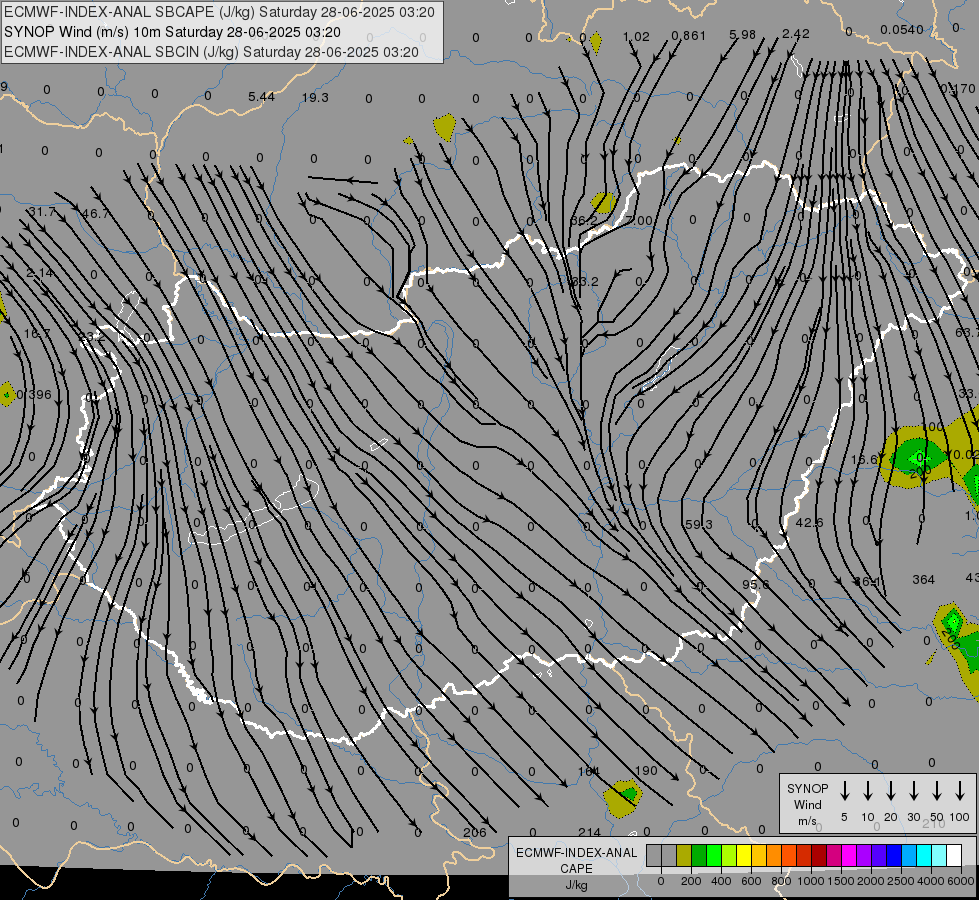This screenshot has width=979, height=900.
Task: Select the white swatch ending the CAPE legend
Action: point(954,856)
